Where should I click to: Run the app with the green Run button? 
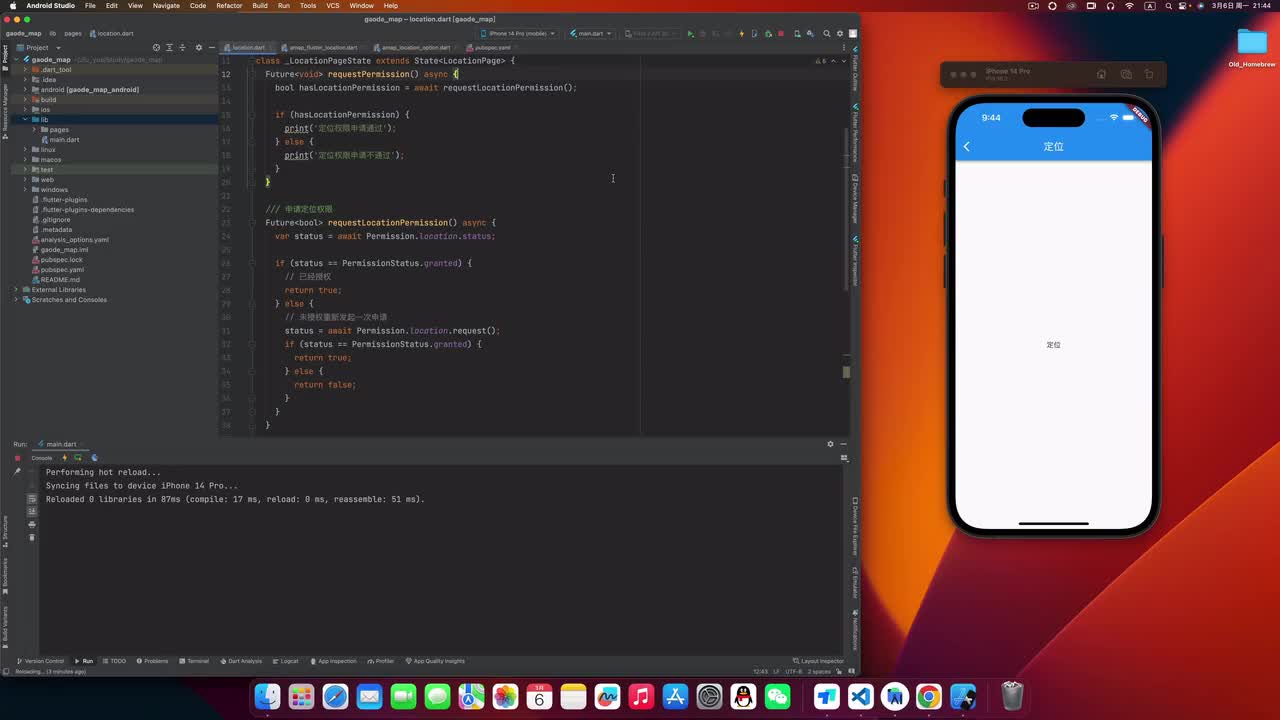(x=691, y=34)
